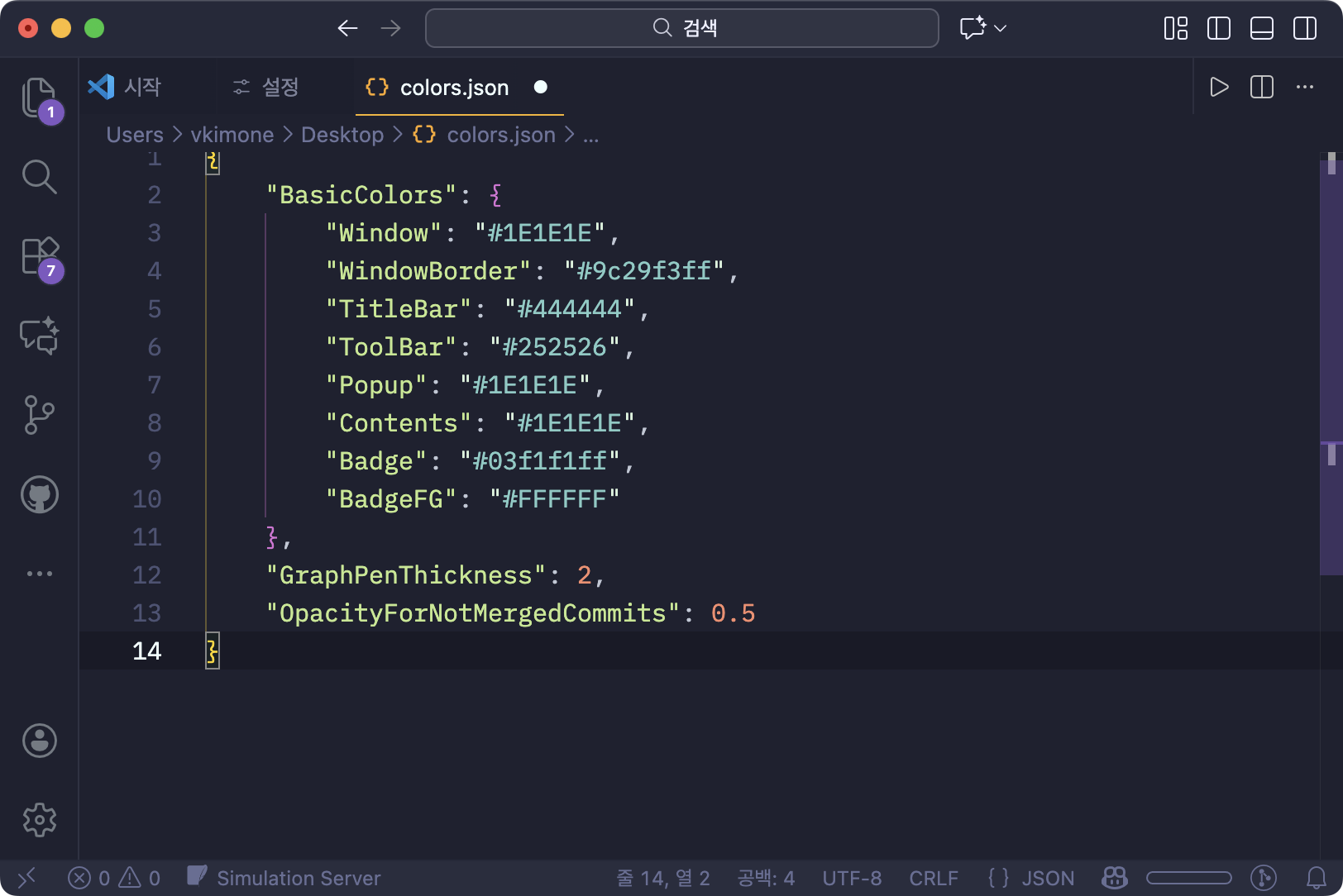Screen dimensions: 1343x896
Task: Split the editor with the split icon
Action: pos(1260,87)
